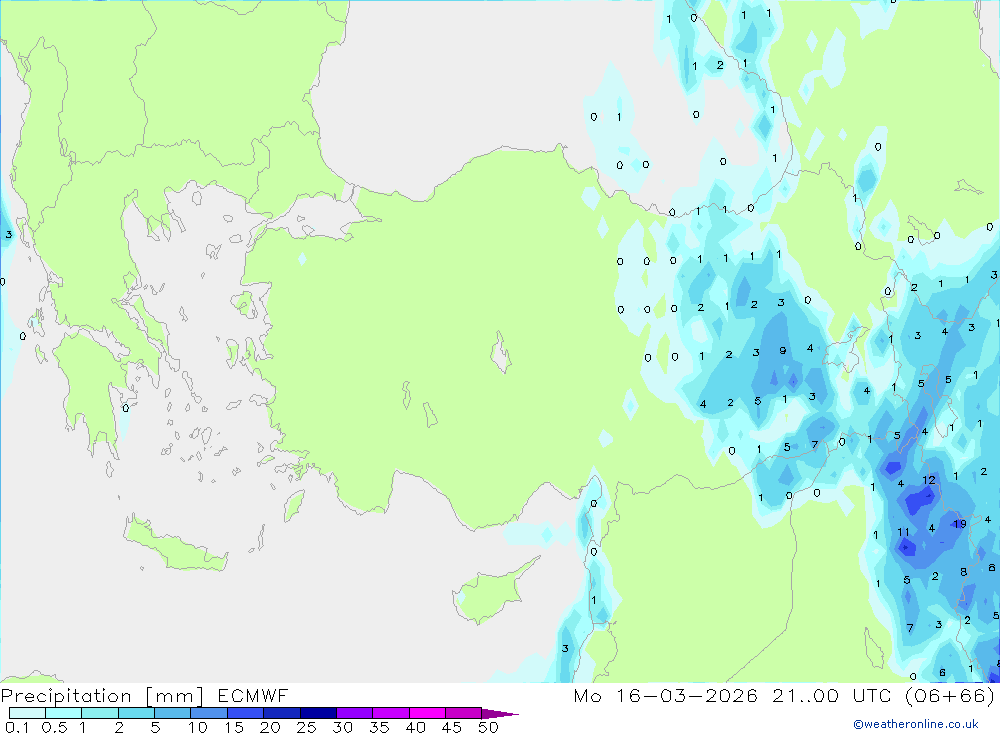The height and width of the screenshot is (733, 1000).
Task: Open the weatheronline.co.uk copyright link
Action: [916, 724]
